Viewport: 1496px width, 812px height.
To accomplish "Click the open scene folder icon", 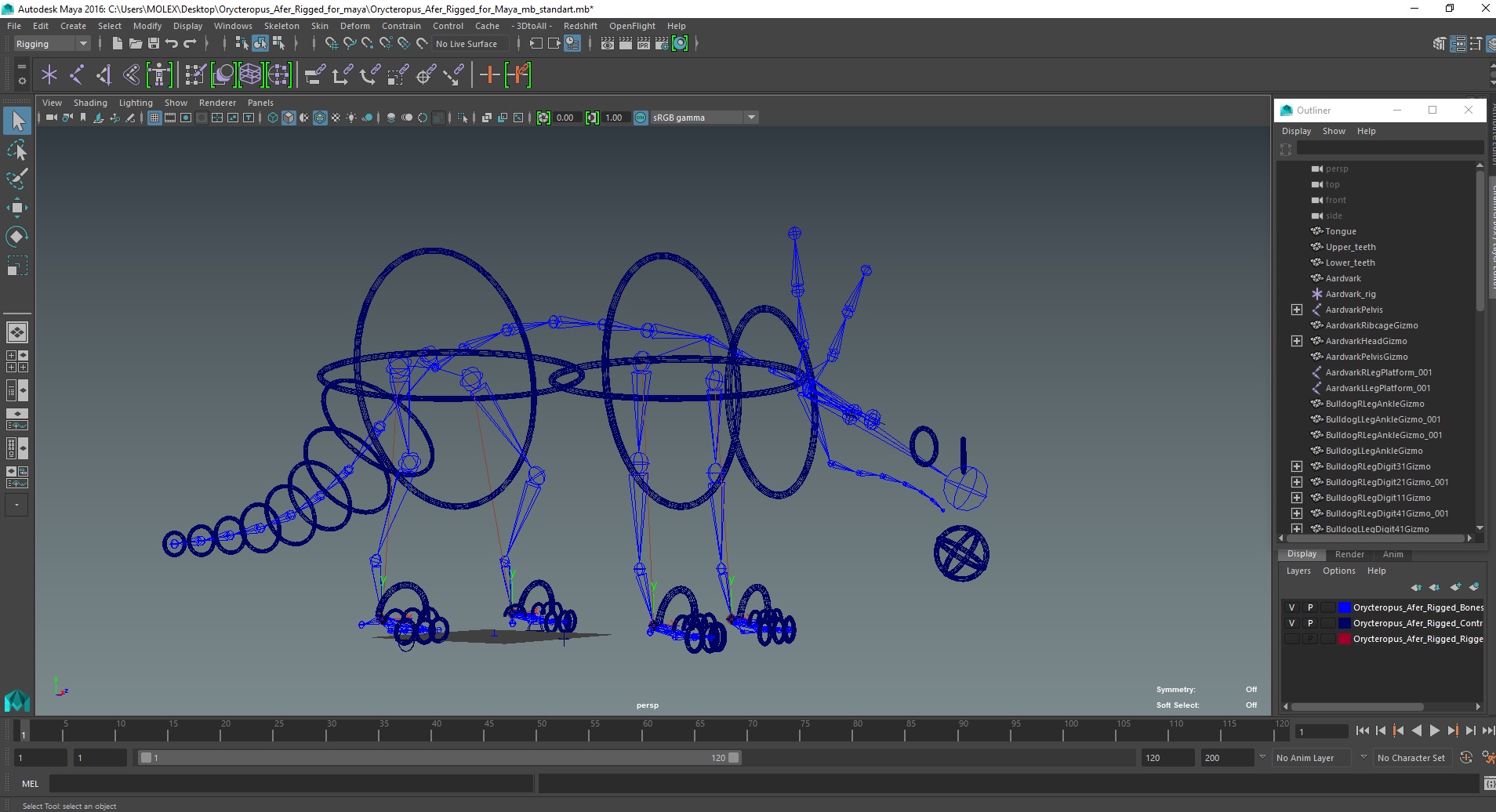I will tap(136, 44).
